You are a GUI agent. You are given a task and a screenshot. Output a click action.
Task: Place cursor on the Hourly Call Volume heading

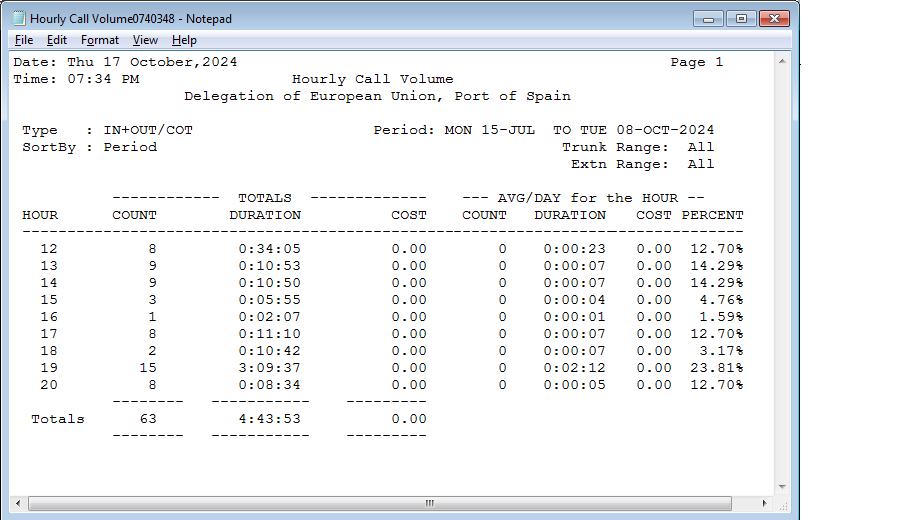(x=372, y=79)
